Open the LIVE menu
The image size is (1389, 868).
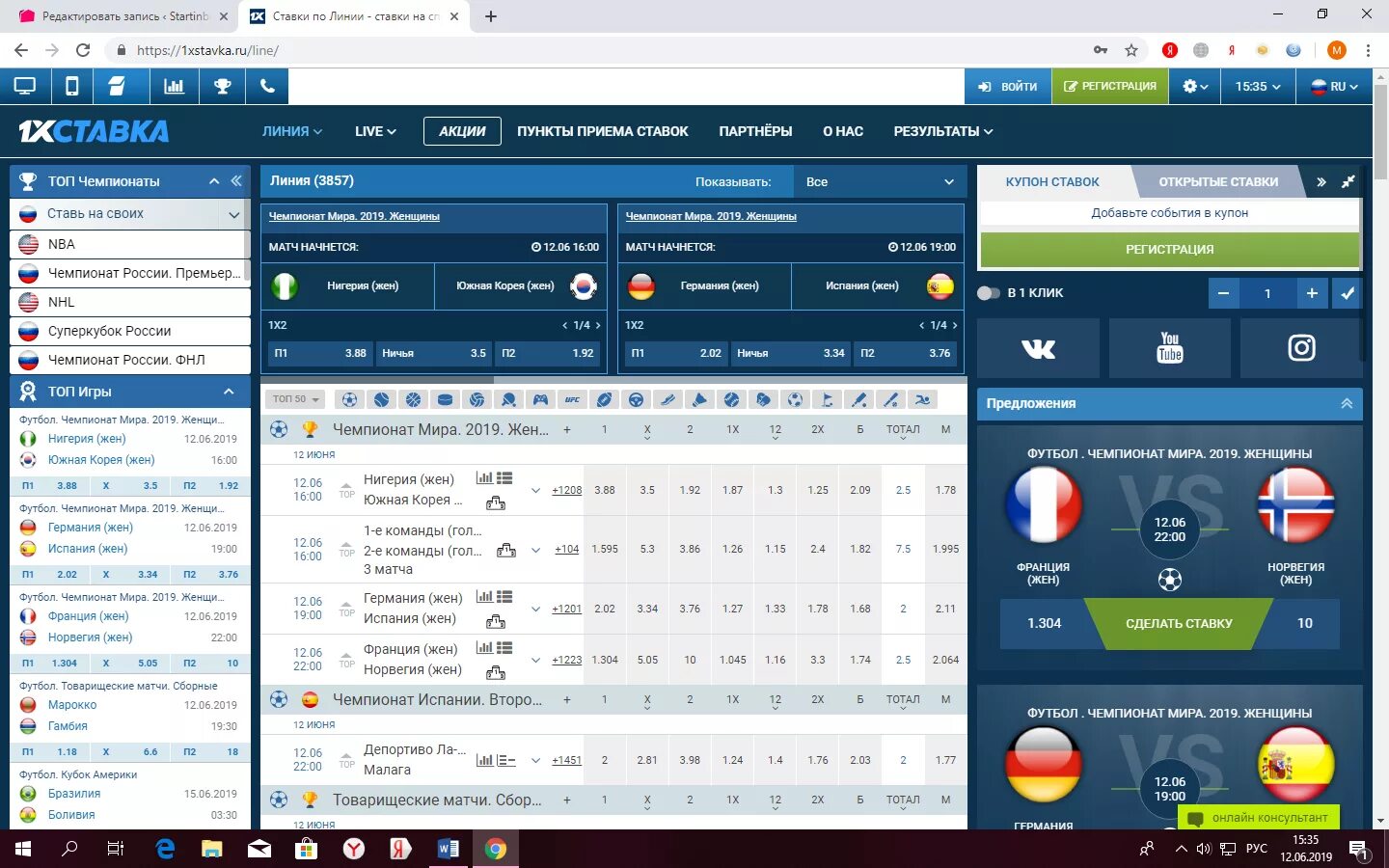pyautogui.click(x=375, y=131)
